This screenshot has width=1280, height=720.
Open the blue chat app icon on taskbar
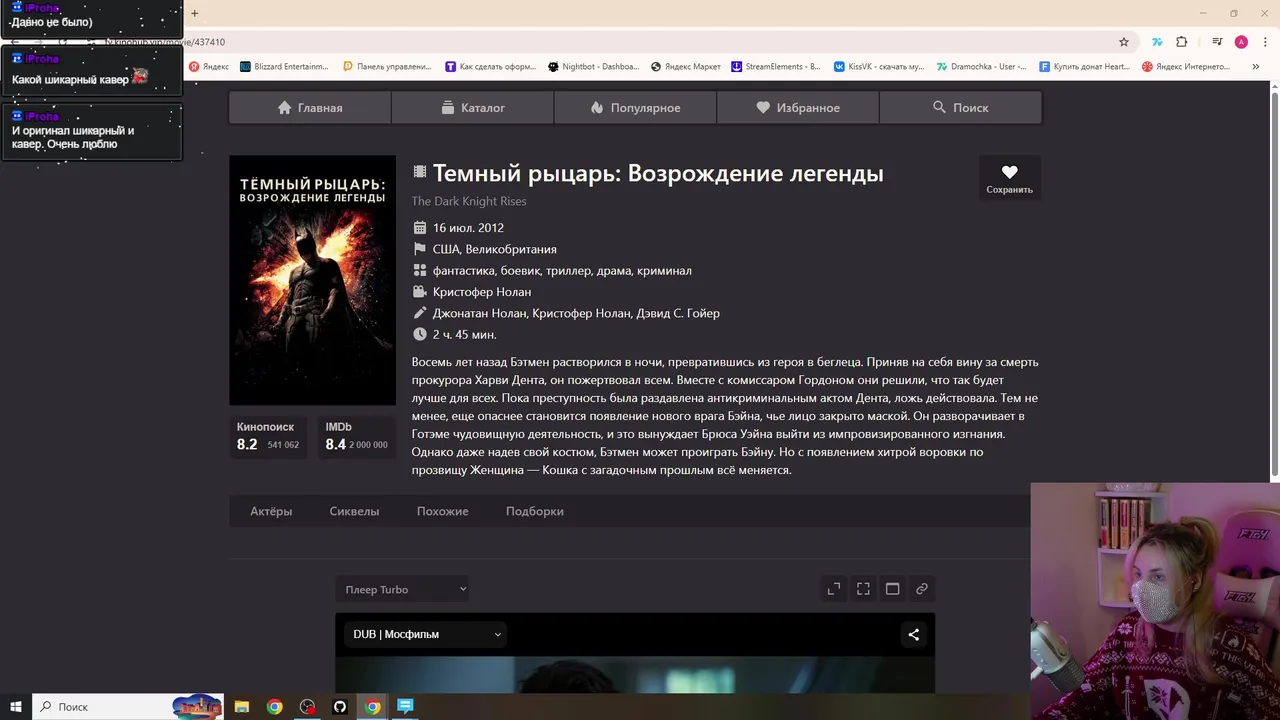tap(405, 706)
